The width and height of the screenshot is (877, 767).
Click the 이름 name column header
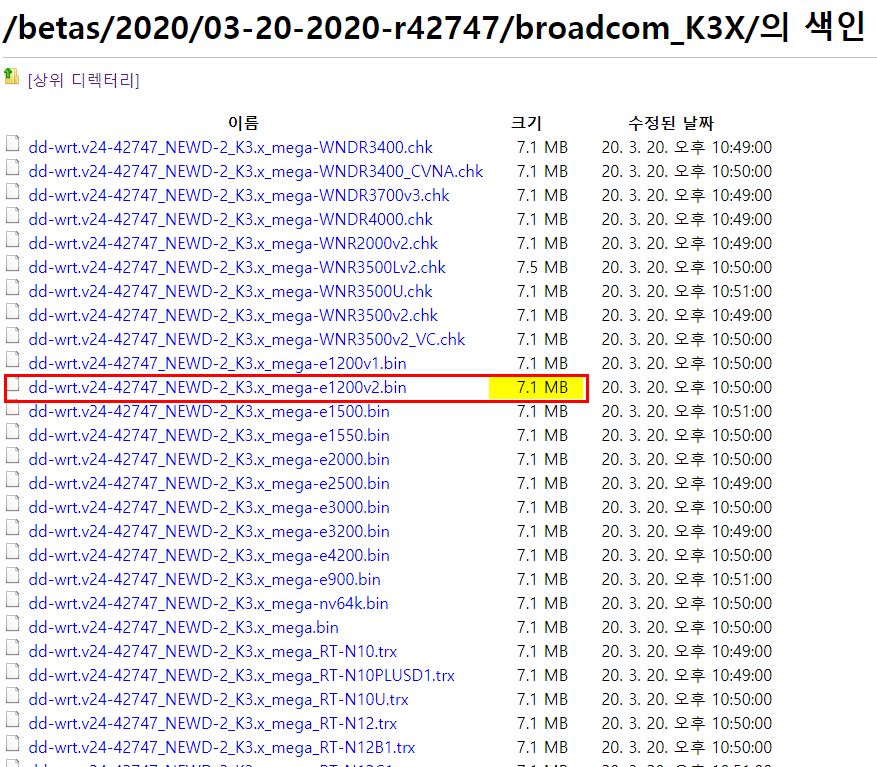point(243,123)
